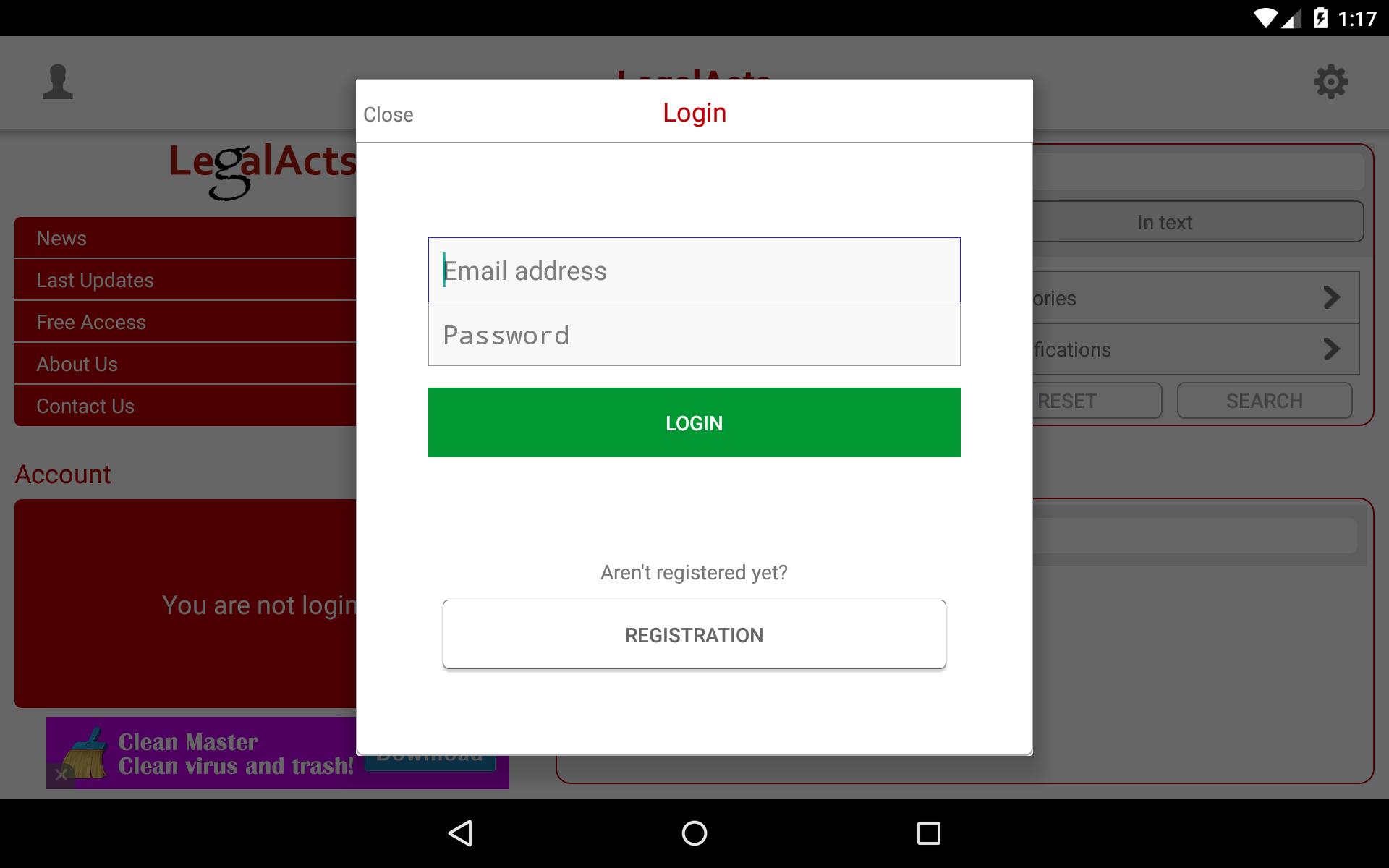Click the LOGIN green button

point(694,422)
